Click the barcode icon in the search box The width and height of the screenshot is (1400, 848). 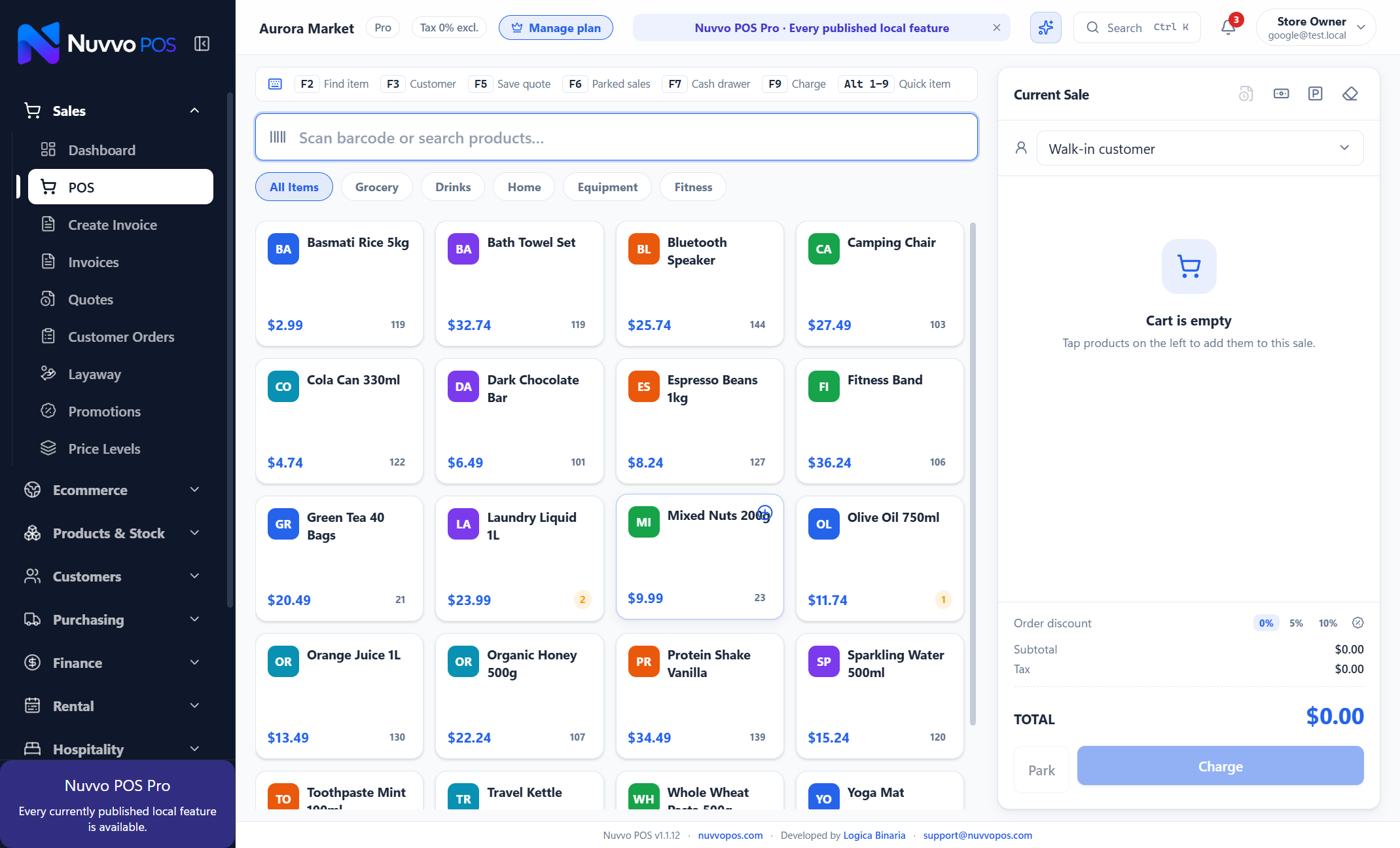278,138
